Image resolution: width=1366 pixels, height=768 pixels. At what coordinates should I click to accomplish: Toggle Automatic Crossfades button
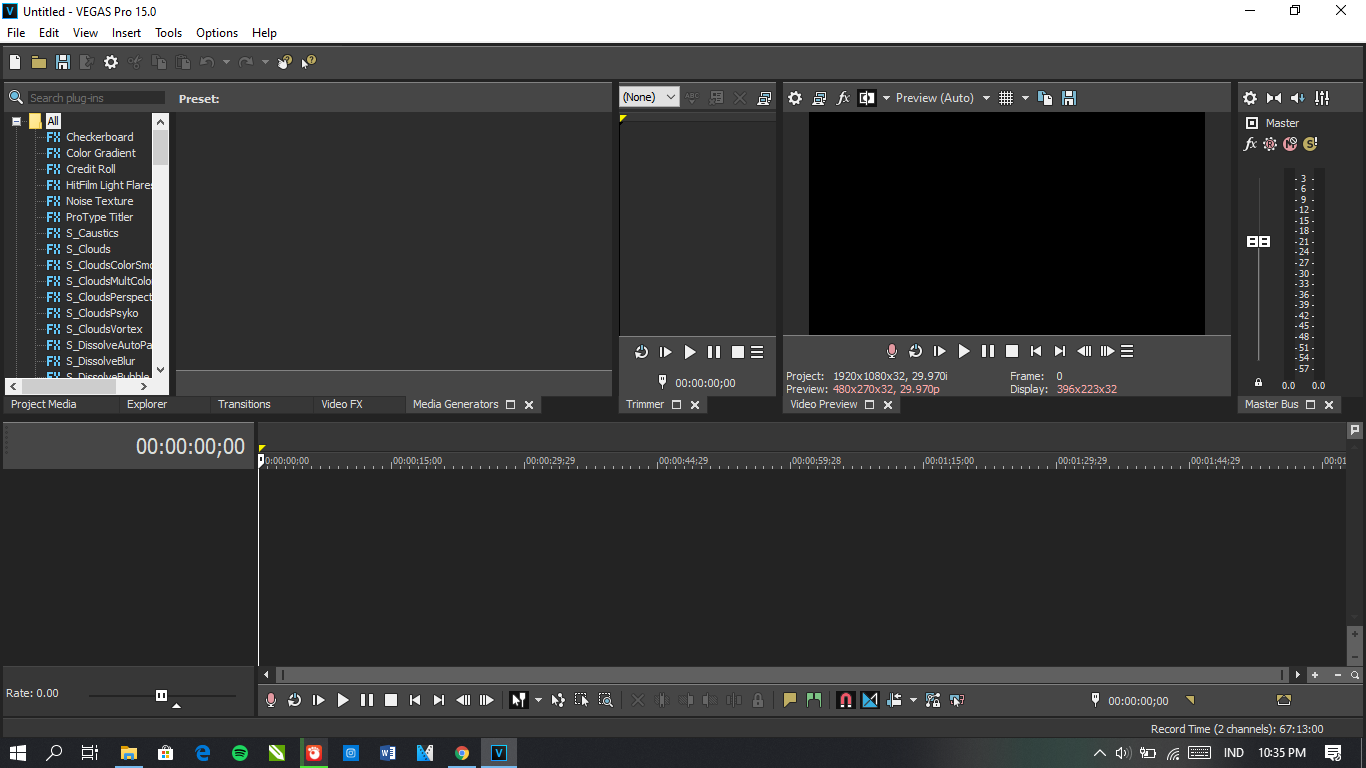870,700
